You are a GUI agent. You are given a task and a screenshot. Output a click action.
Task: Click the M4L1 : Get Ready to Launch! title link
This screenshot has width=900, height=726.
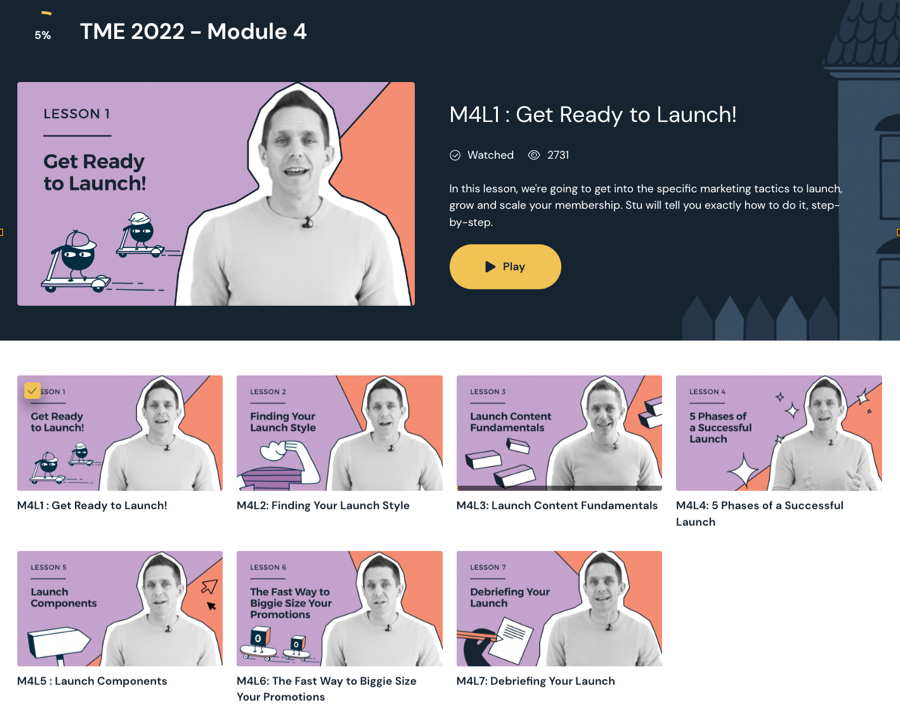[92, 506]
